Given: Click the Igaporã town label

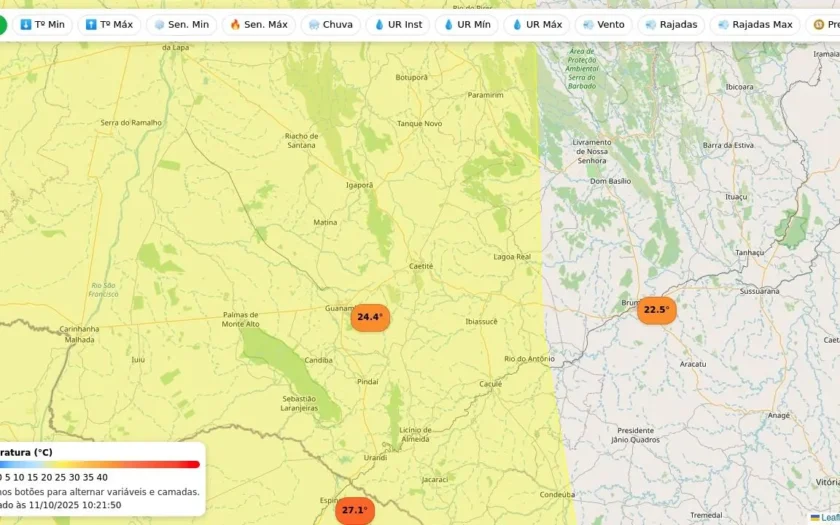Looking at the screenshot, I should pyautogui.click(x=359, y=185).
